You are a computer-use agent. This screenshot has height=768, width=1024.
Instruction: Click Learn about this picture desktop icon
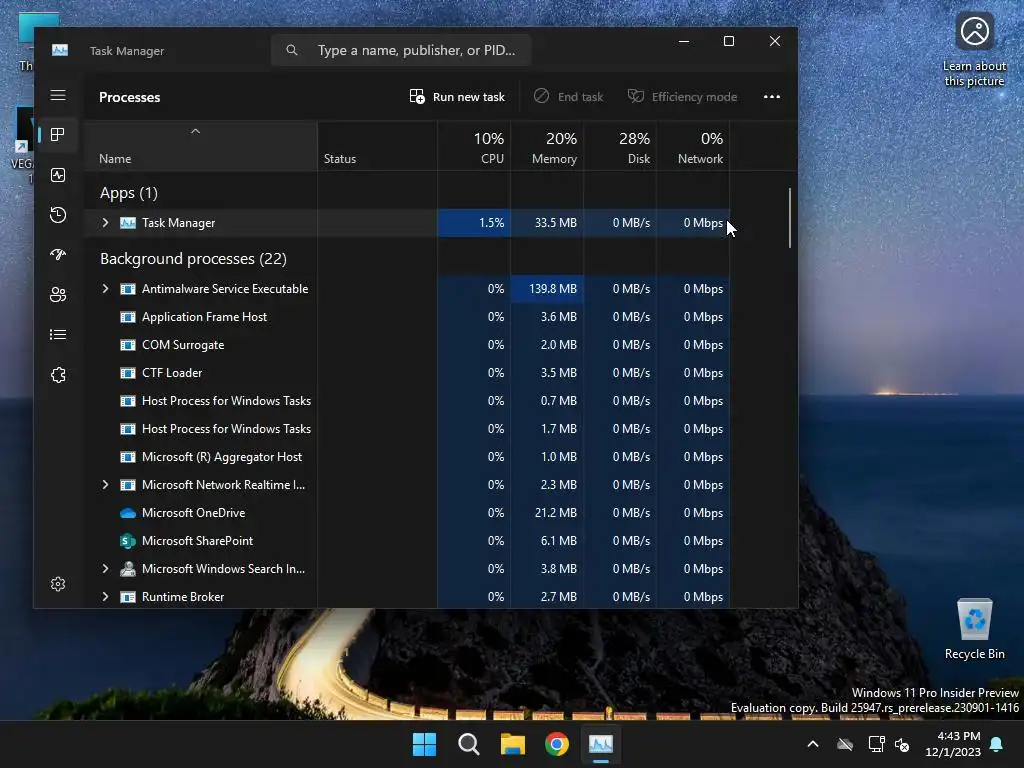click(974, 50)
